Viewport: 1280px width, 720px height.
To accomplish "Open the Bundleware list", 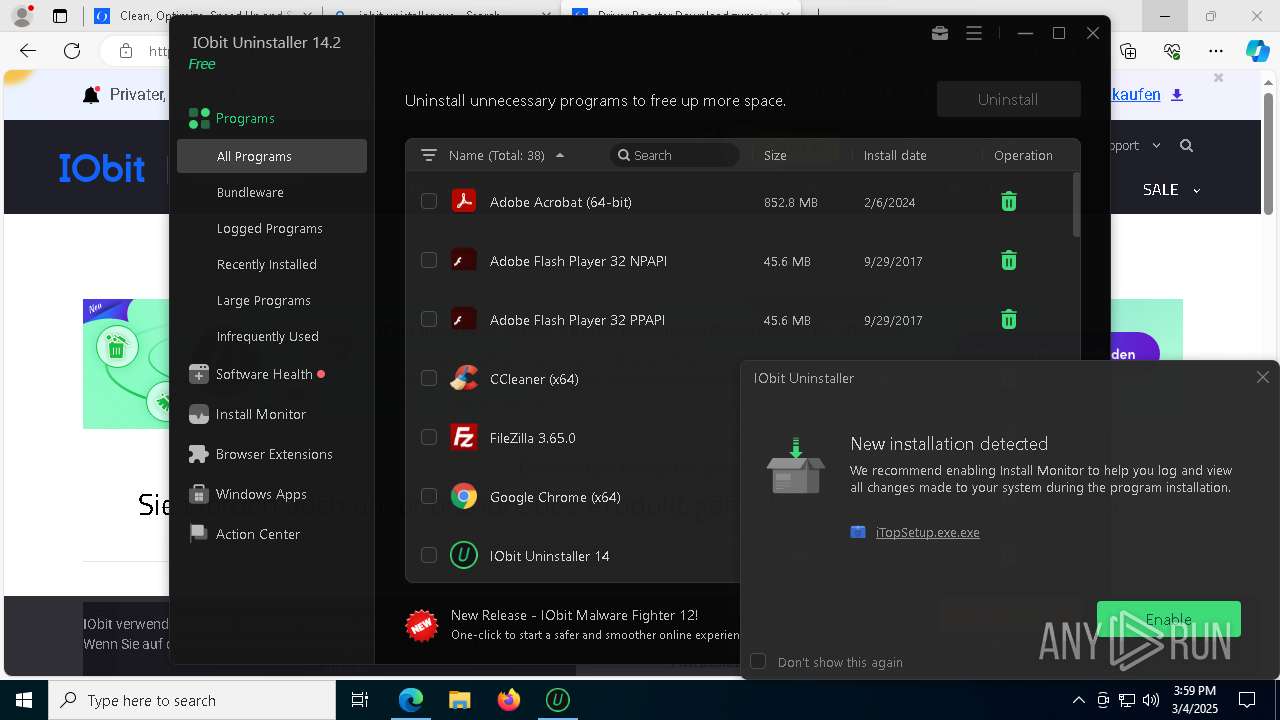I will (x=250, y=192).
